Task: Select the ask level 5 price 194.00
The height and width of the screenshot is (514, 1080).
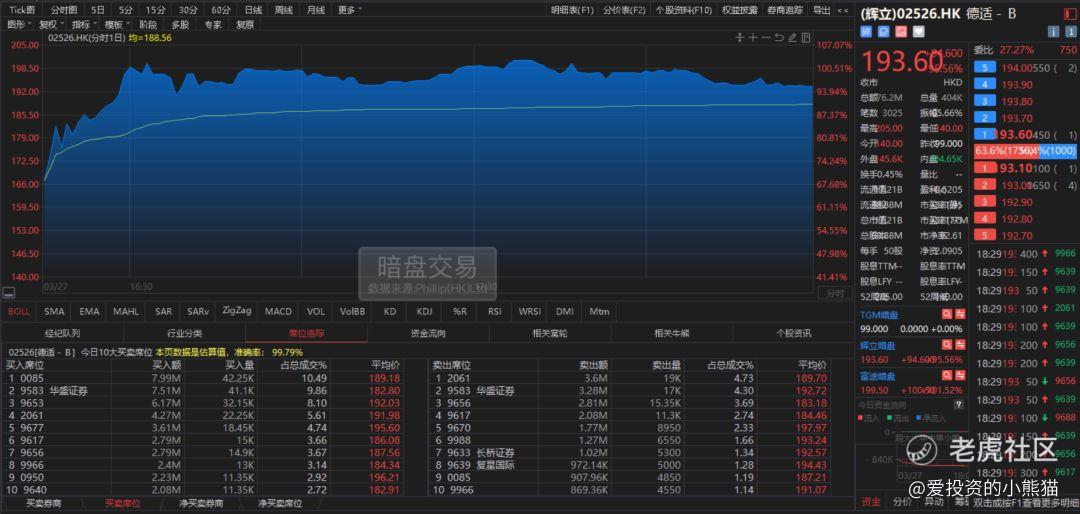Action: click(x=1017, y=68)
